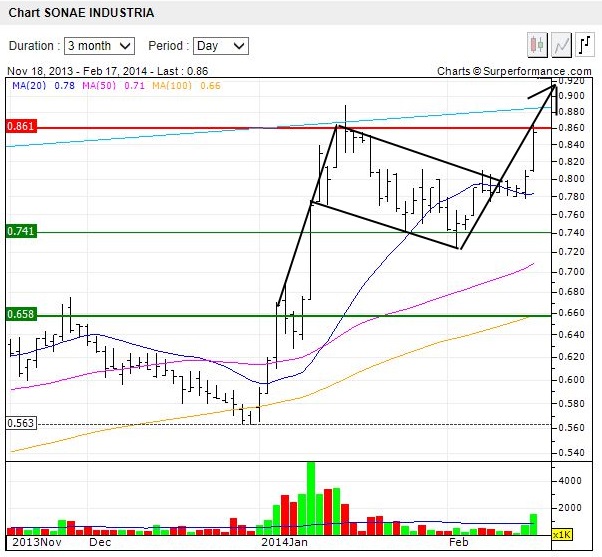Open the Duration dropdown showing 3 month

click(x=99, y=46)
